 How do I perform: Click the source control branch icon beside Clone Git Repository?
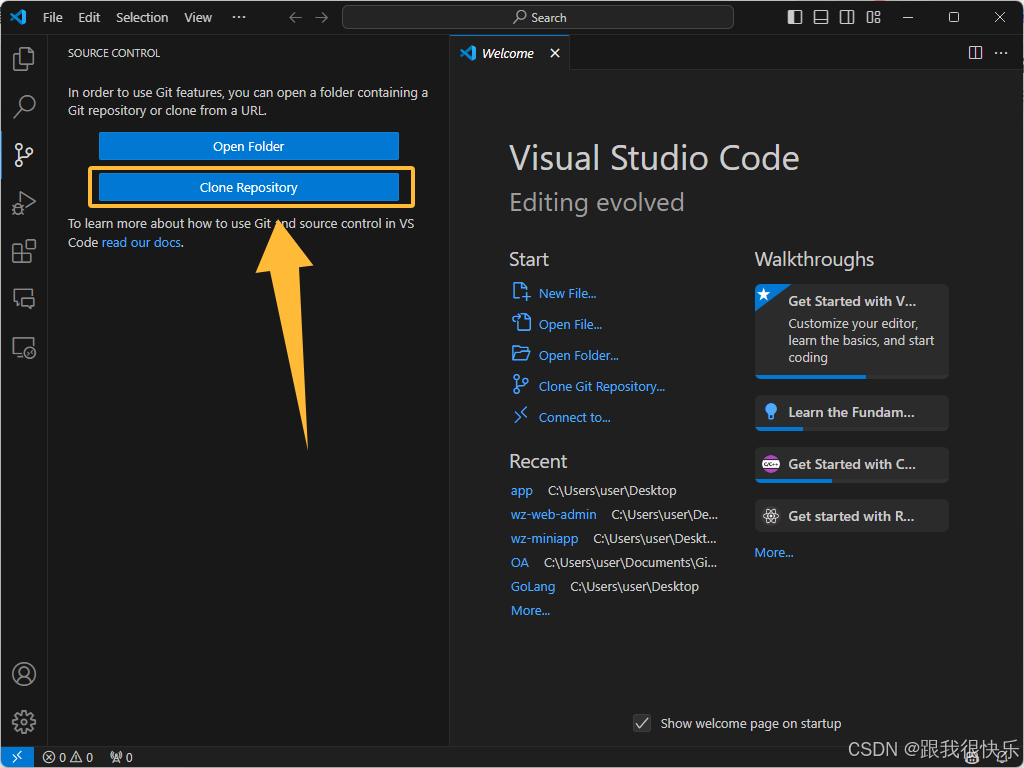[520, 385]
